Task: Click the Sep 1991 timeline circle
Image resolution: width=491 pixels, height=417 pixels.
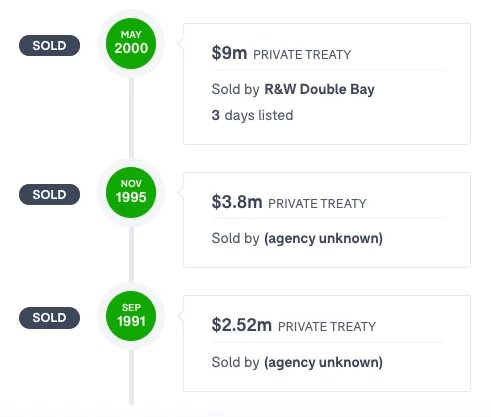Action: tap(131, 316)
